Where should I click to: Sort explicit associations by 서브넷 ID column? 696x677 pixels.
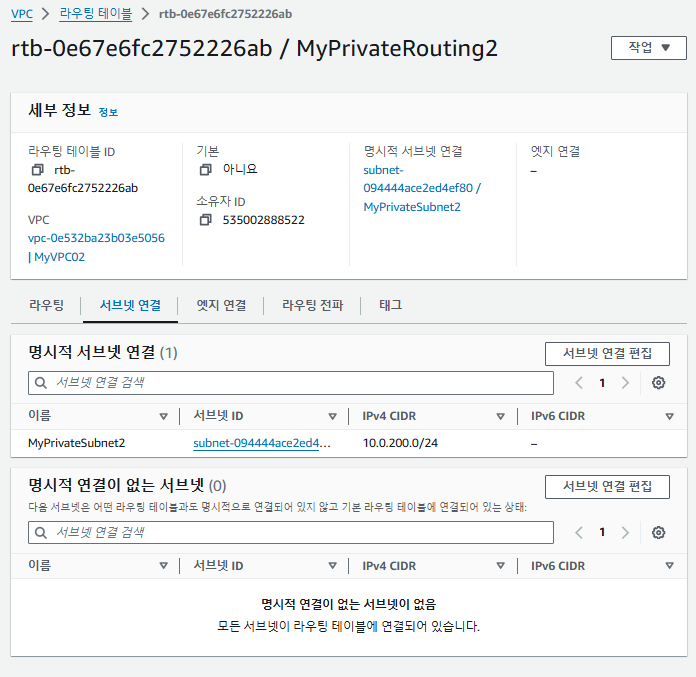(332, 416)
